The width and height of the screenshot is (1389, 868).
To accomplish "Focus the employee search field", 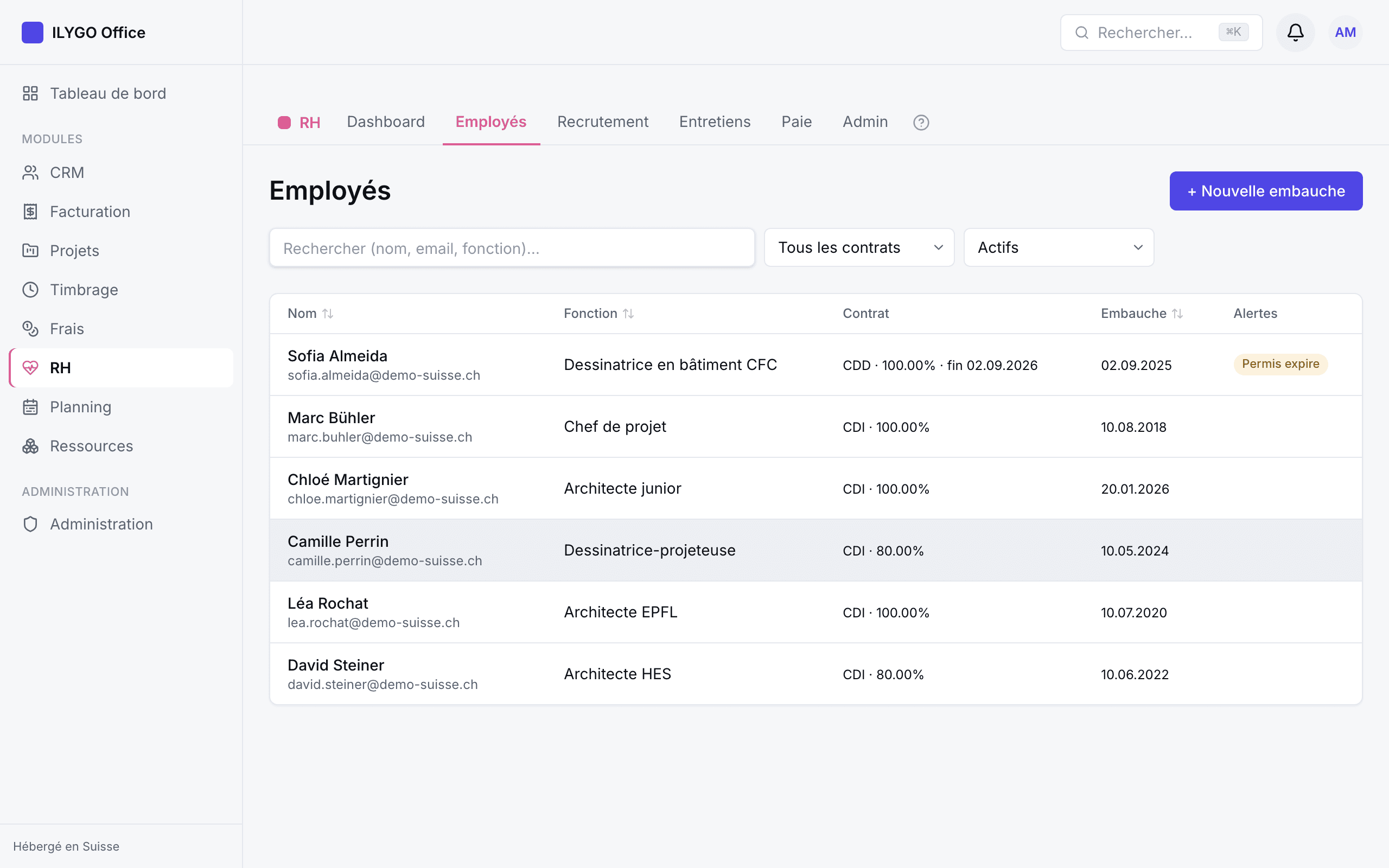I will 512,248.
